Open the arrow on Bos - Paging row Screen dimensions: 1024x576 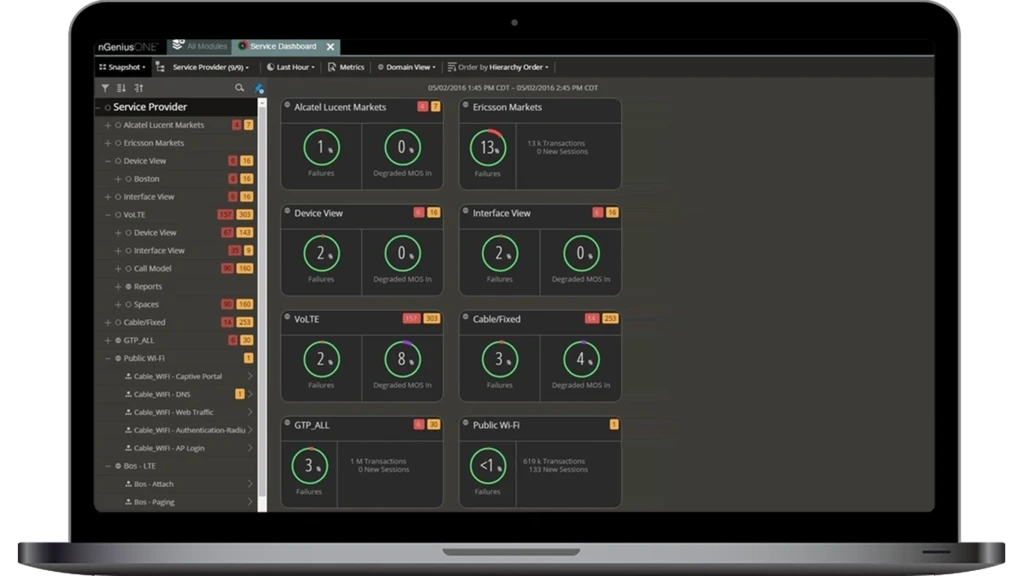250,502
